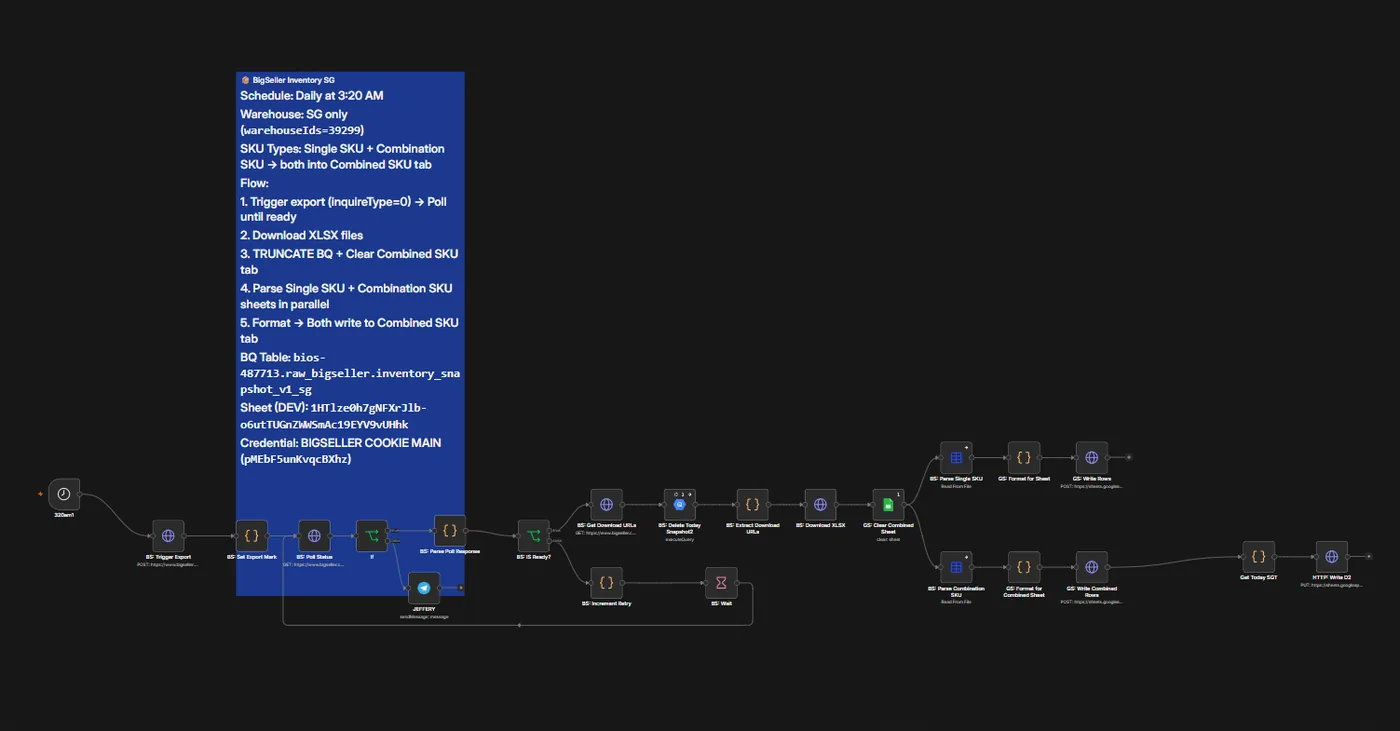Select BS: Parse Combination SKU node
The height and width of the screenshot is (731, 1400).
coord(956,567)
